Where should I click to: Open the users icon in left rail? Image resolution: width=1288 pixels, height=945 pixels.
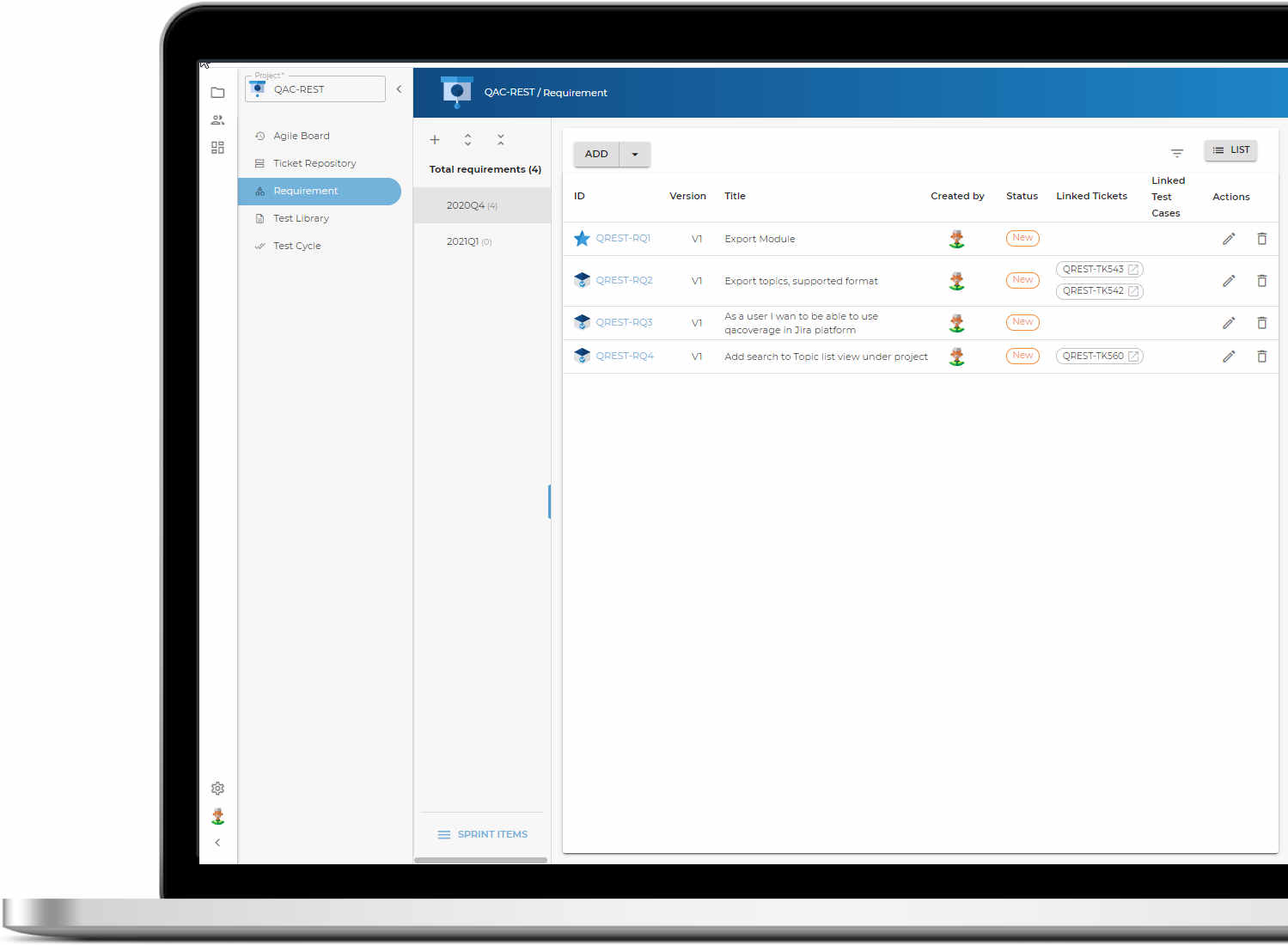tap(217, 120)
